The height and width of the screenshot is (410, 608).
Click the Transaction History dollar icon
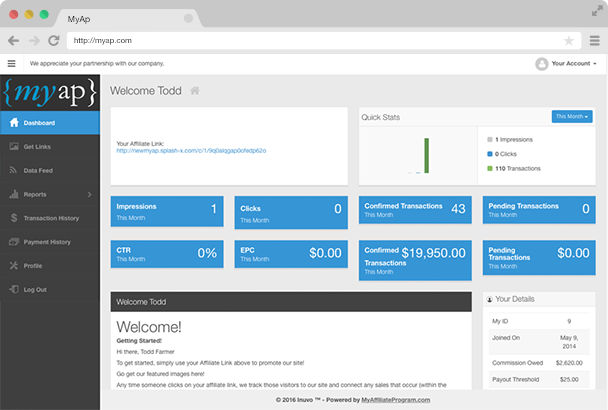point(12,218)
